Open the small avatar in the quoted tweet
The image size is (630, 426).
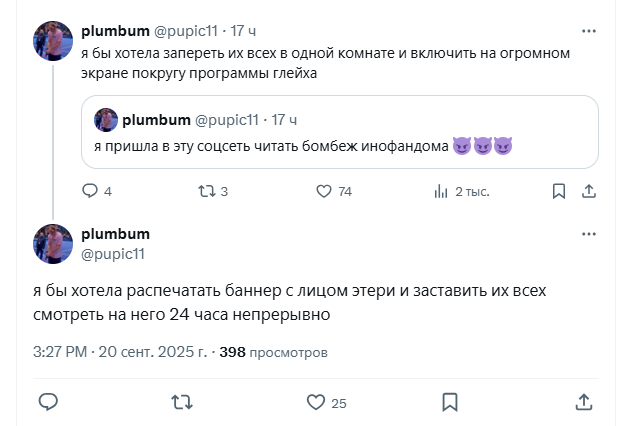click(106, 120)
